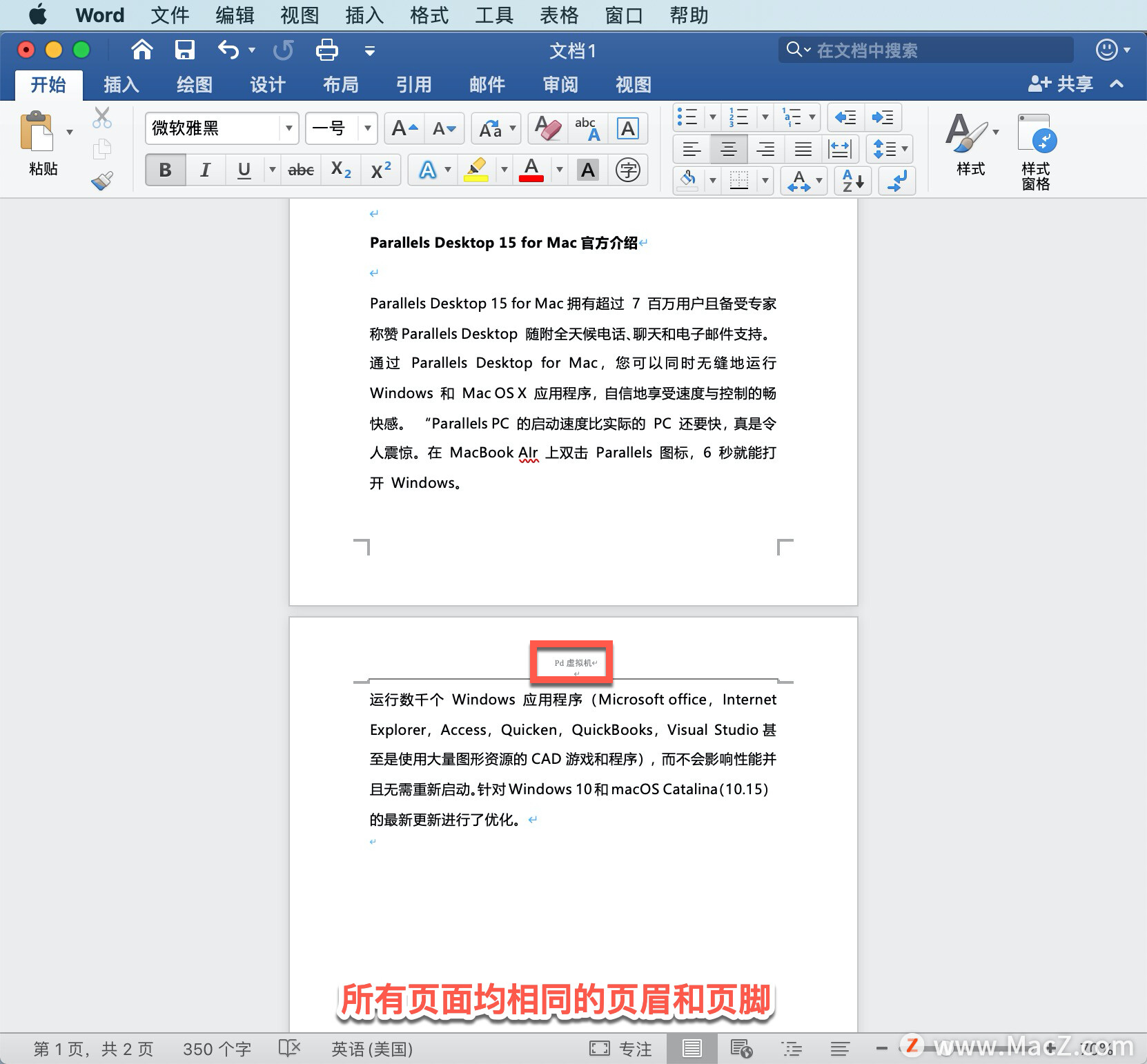The width and height of the screenshot is (1147, 1064).
Task: Click the 在文档中搜索 search field
Action: click(926, 50)
